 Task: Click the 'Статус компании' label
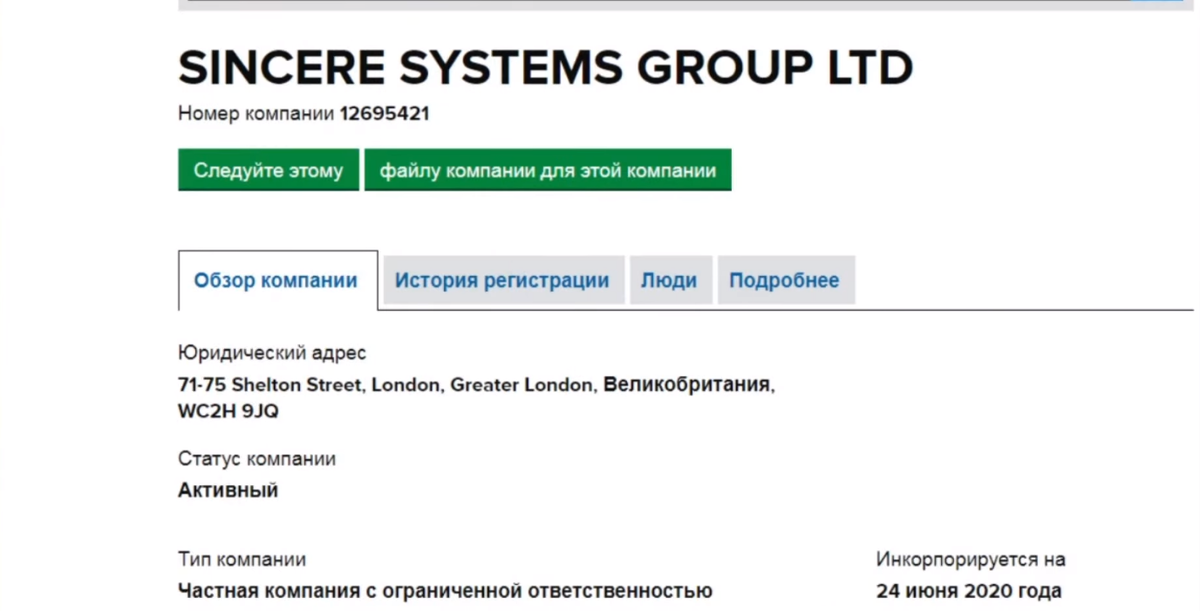pyautogui.click(x=257, y=459)
